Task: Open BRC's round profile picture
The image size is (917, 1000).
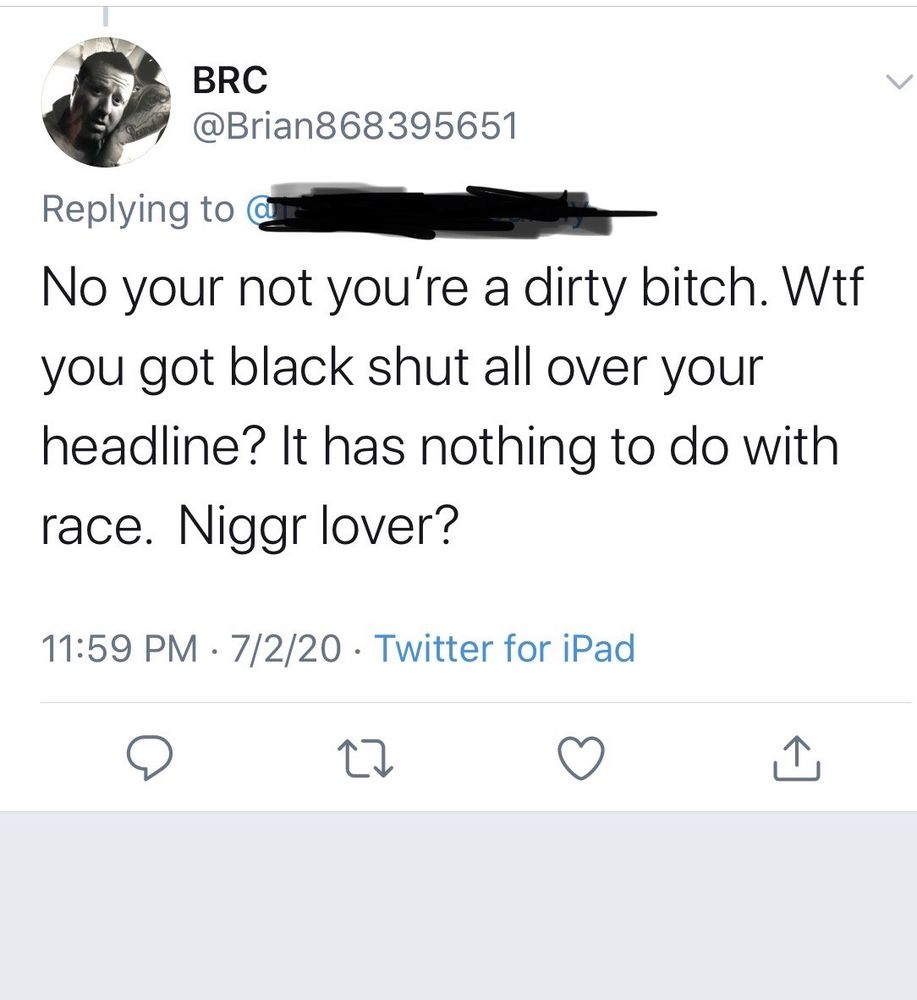Action: (105, 102)
